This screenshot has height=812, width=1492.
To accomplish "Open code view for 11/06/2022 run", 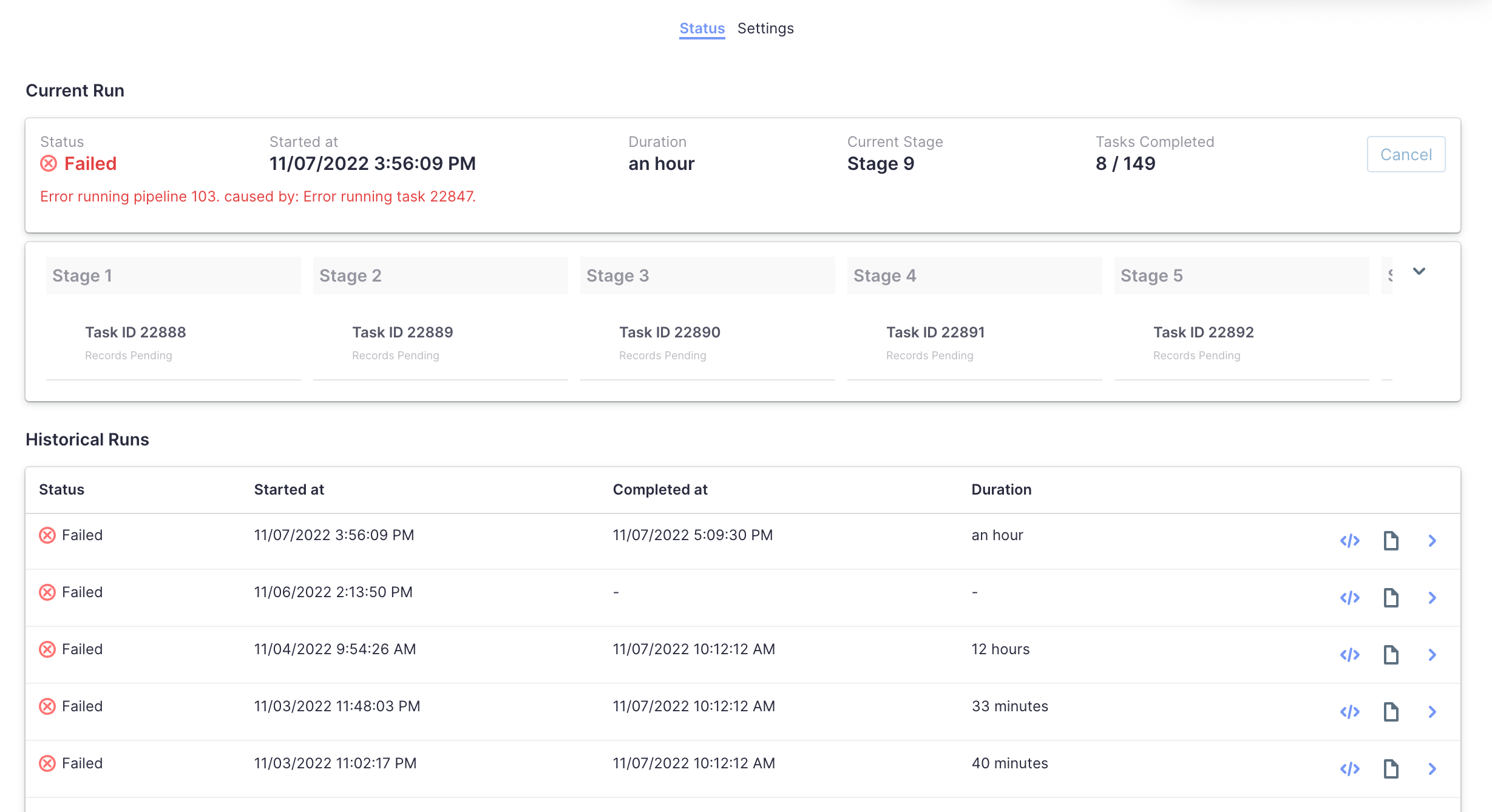I will click(x=1349, y=598).
